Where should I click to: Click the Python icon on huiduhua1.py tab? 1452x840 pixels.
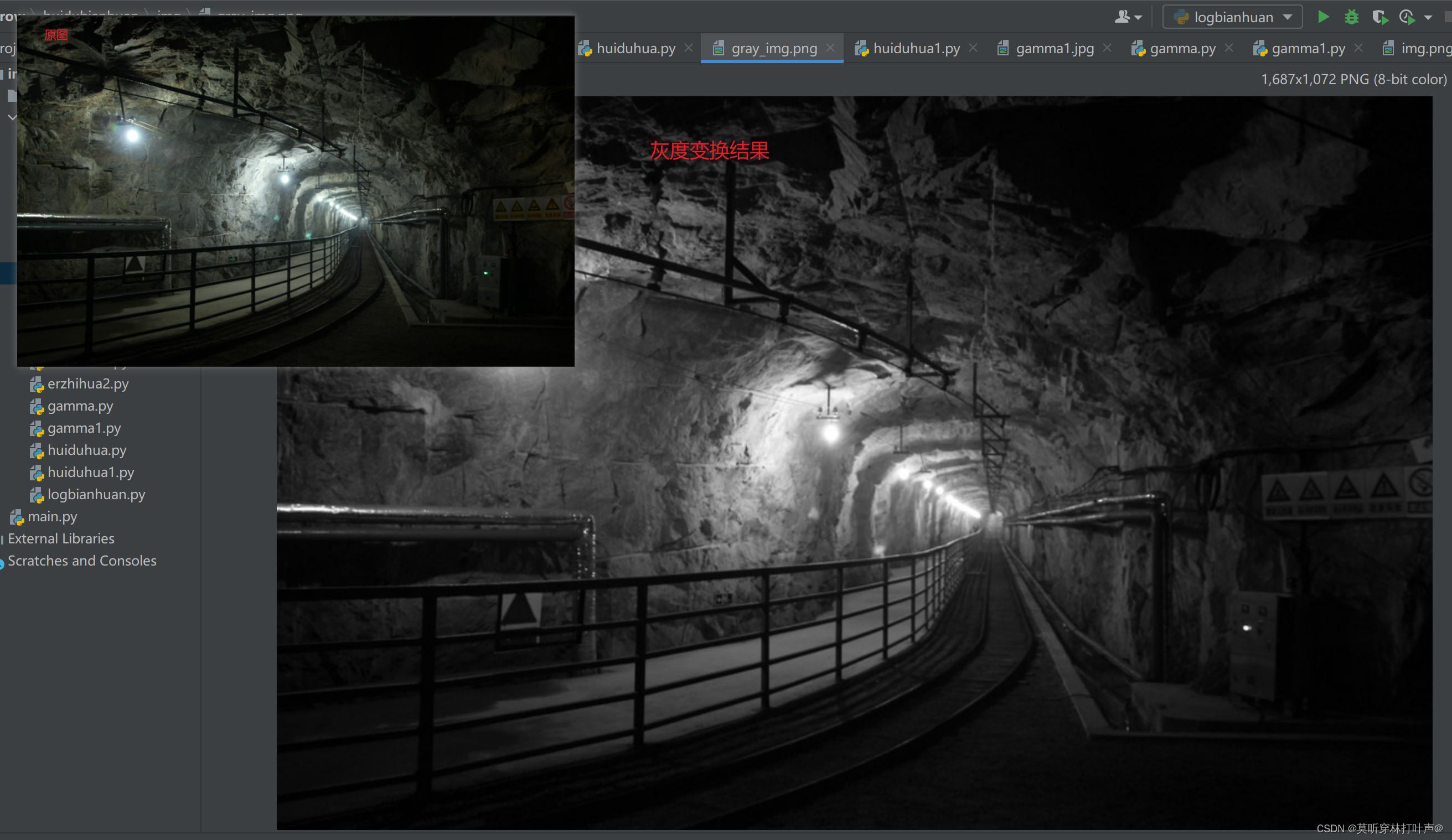(x=861, y=48)
